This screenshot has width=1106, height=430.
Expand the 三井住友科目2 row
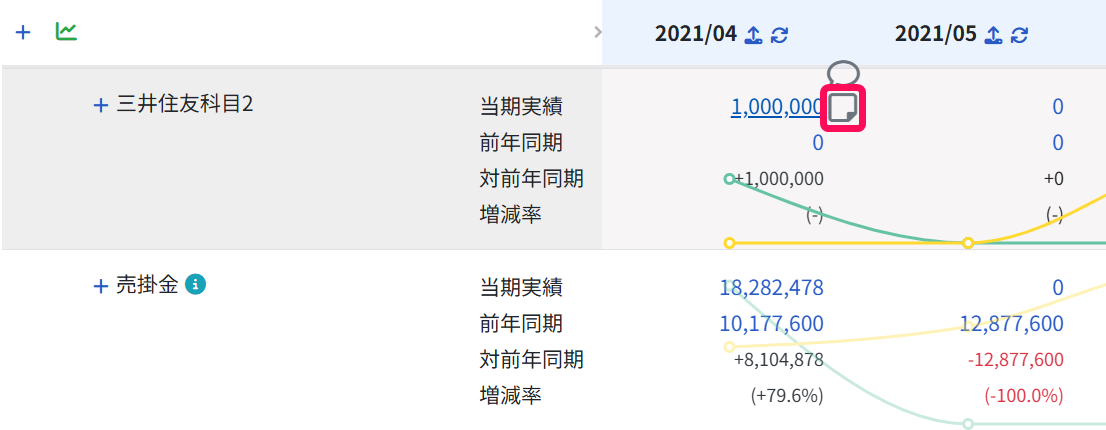point(101,106)
